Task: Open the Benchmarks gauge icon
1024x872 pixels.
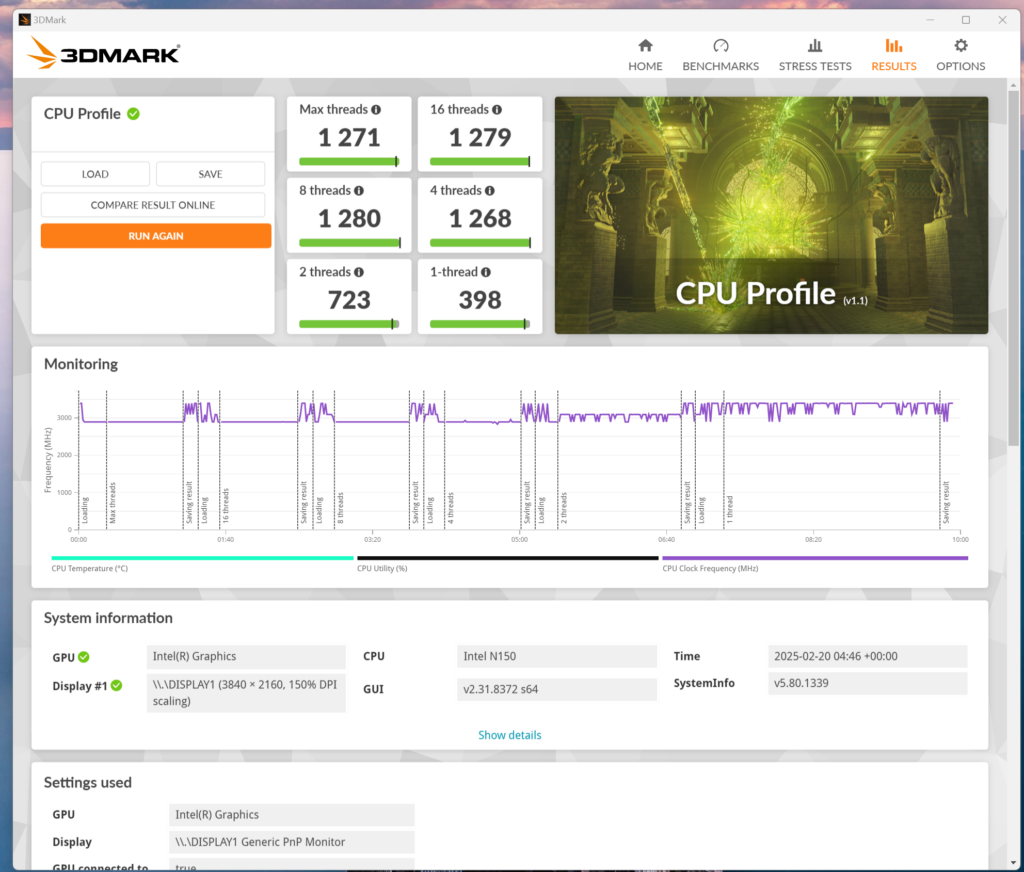Action: tap(720, 46)
